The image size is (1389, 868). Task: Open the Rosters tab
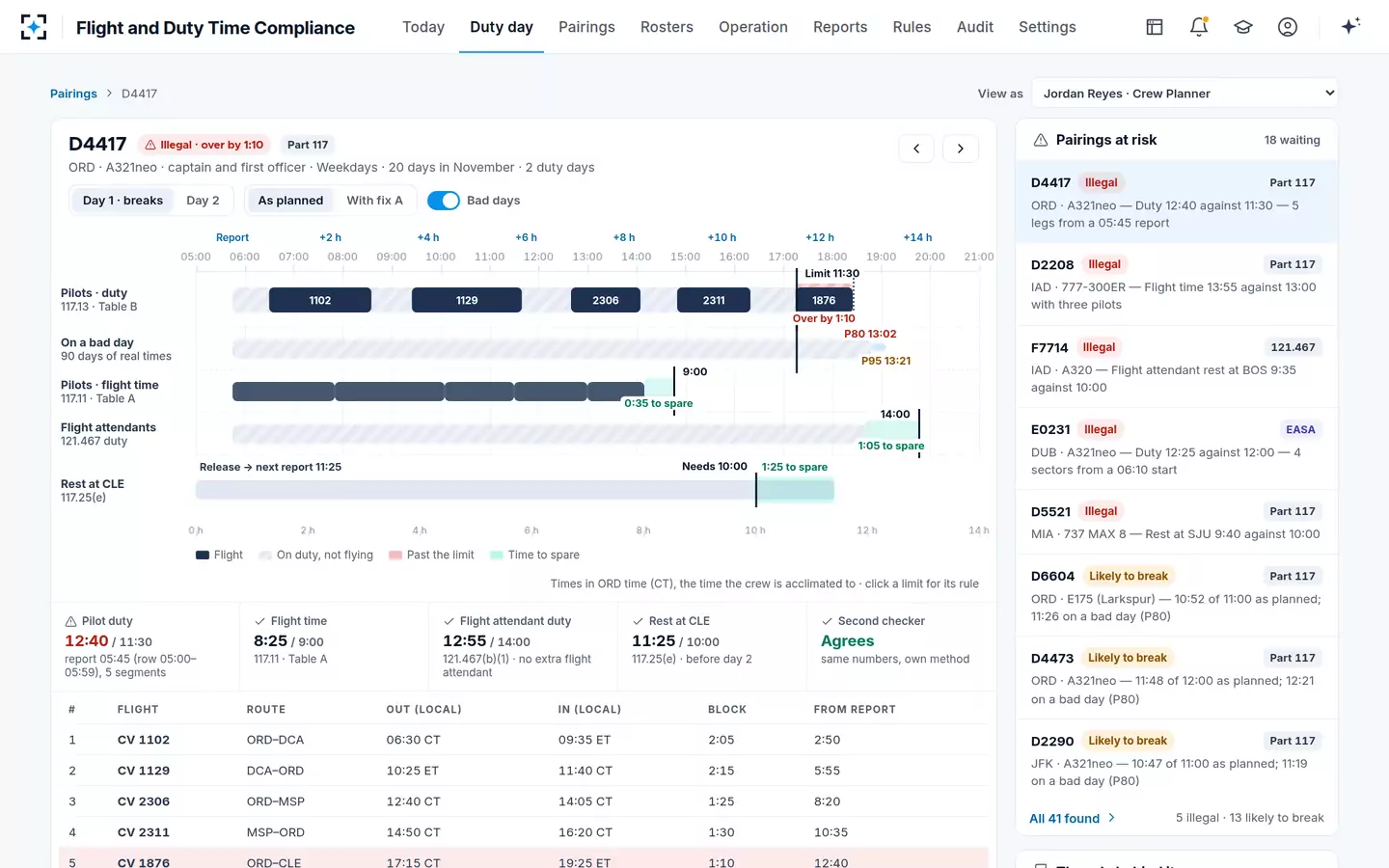coord(667,27)
